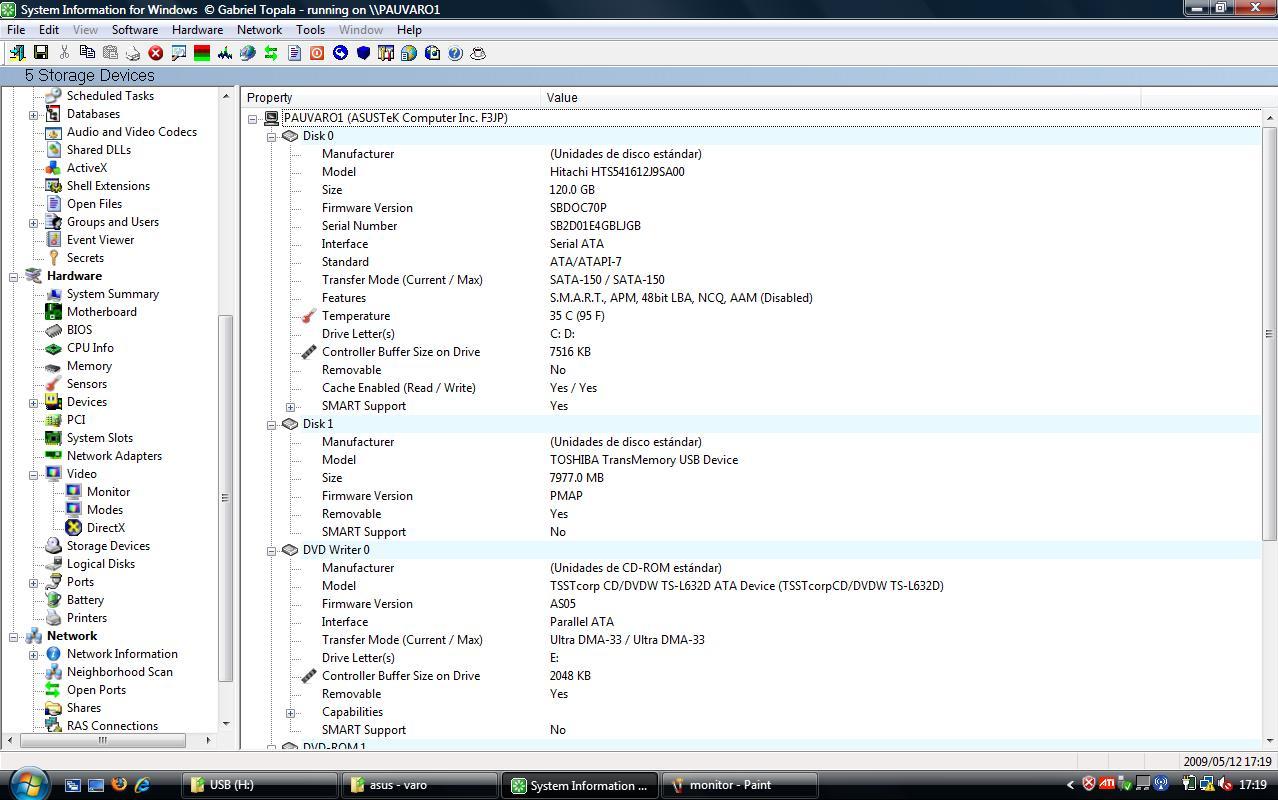Expand Capabilities under DVD Writer 0
1278x800 pixels.
(x=290, y=712)
